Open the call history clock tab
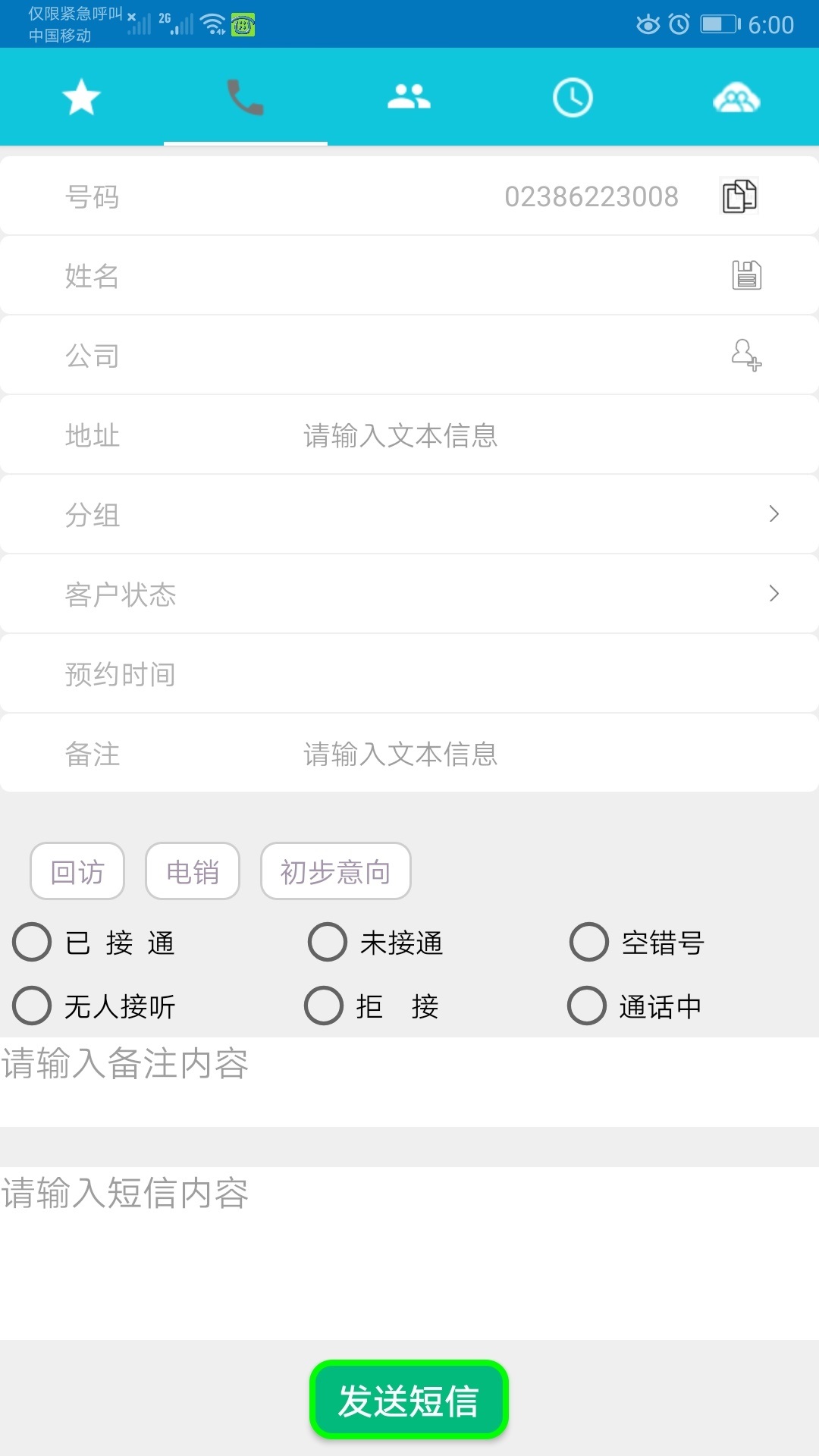819x1456 pixels. pyautogui.click(x=573, y=98)
